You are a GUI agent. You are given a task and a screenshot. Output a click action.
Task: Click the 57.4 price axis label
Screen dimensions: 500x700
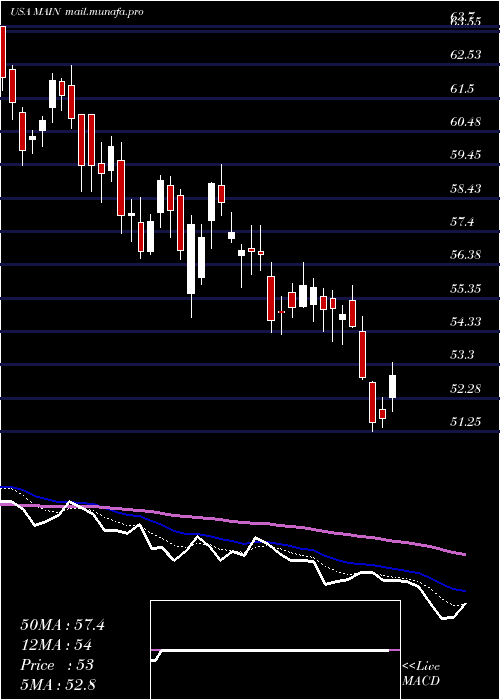[462, 222]
